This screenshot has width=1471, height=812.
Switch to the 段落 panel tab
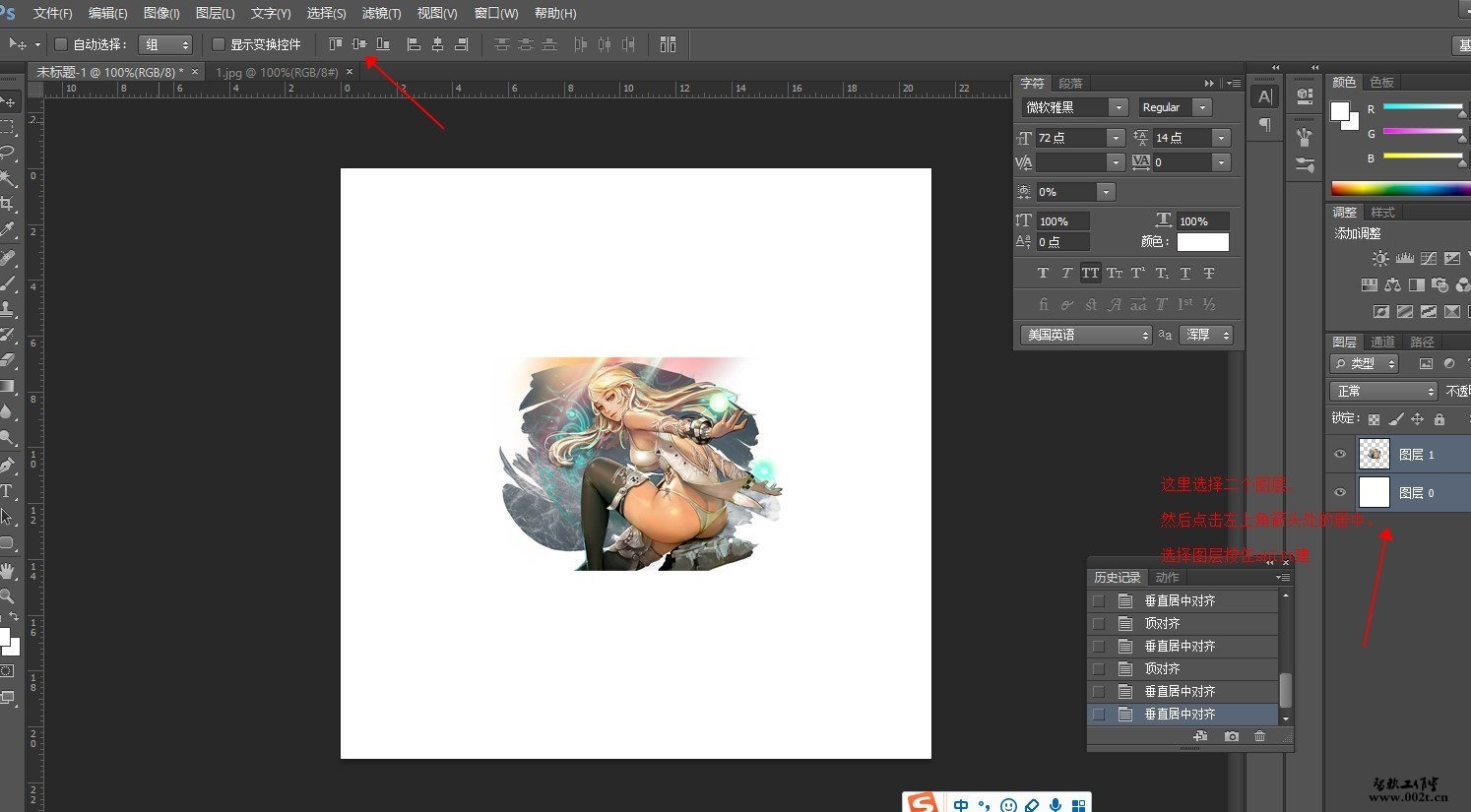point(1070,84)
